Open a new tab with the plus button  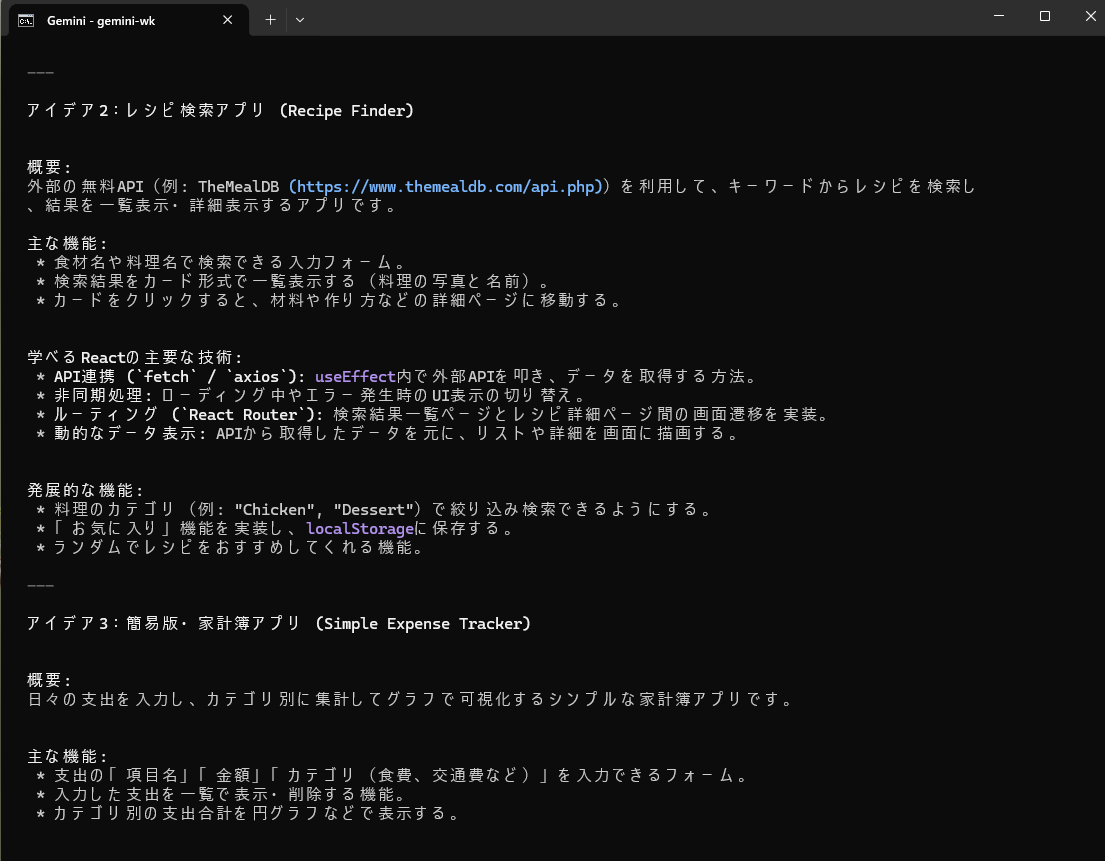point(270,19)
